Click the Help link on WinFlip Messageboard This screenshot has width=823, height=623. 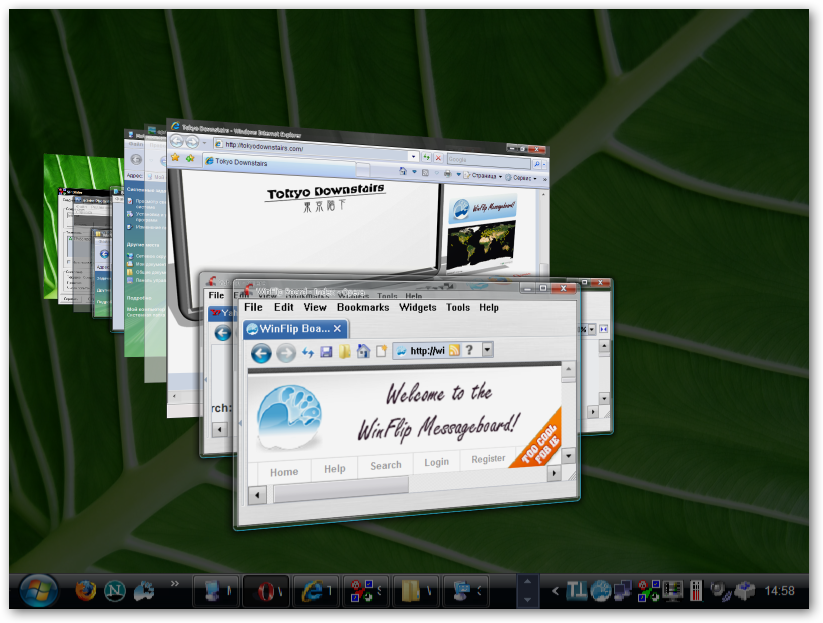tap(334, 469)
